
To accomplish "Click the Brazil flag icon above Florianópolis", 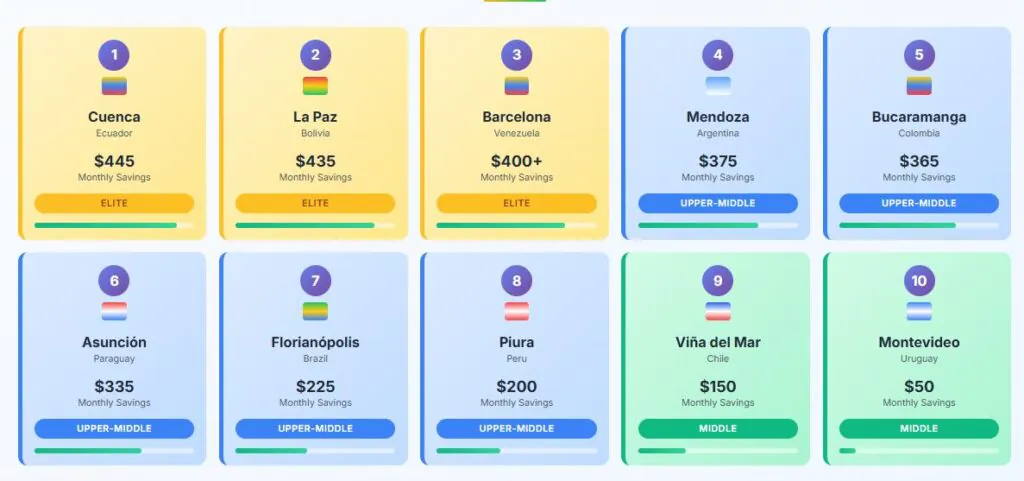I will tap(315, 311).
